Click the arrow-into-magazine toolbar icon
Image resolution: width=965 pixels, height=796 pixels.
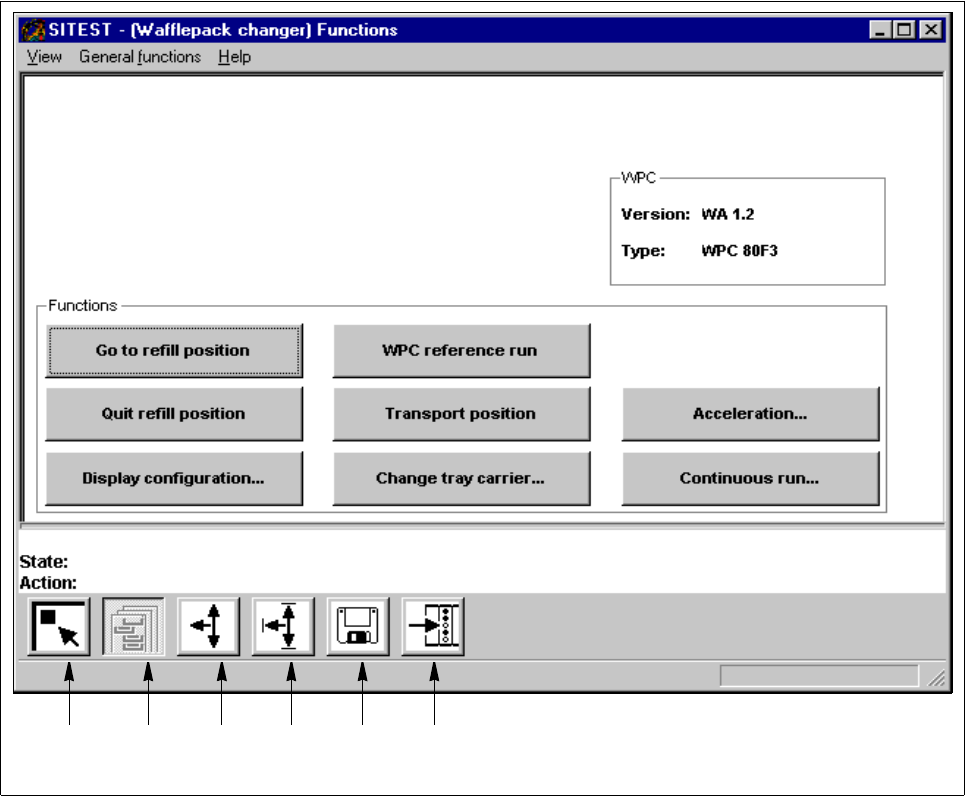[432, 627]
